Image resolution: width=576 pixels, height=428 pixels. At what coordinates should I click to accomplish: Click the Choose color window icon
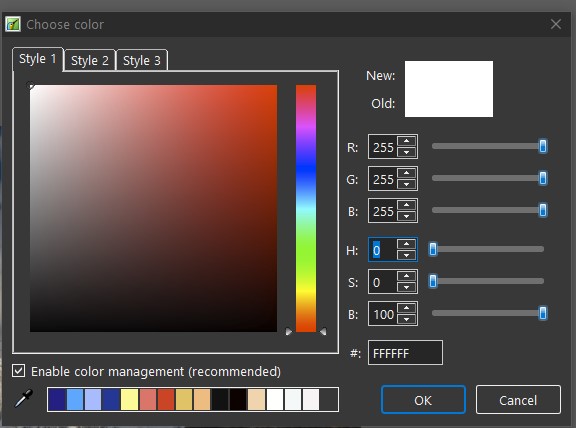[13, 24]
